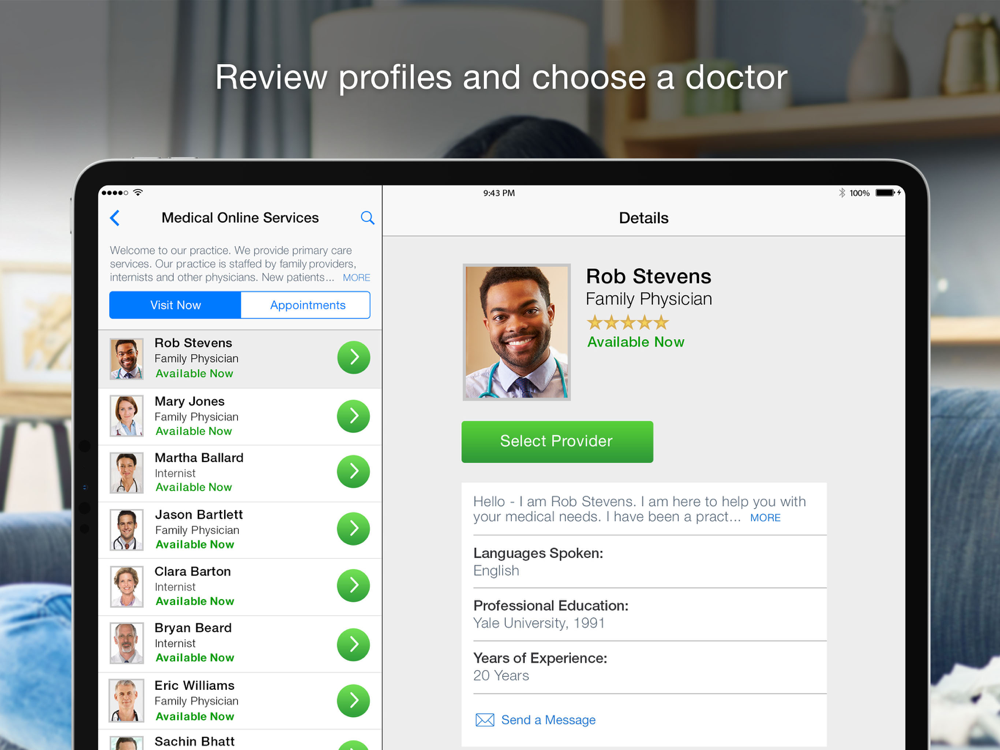Screen dimensions: 1000x750
Task: Tap Clara Barton thumbnail photo
Action: click(126, 586)
